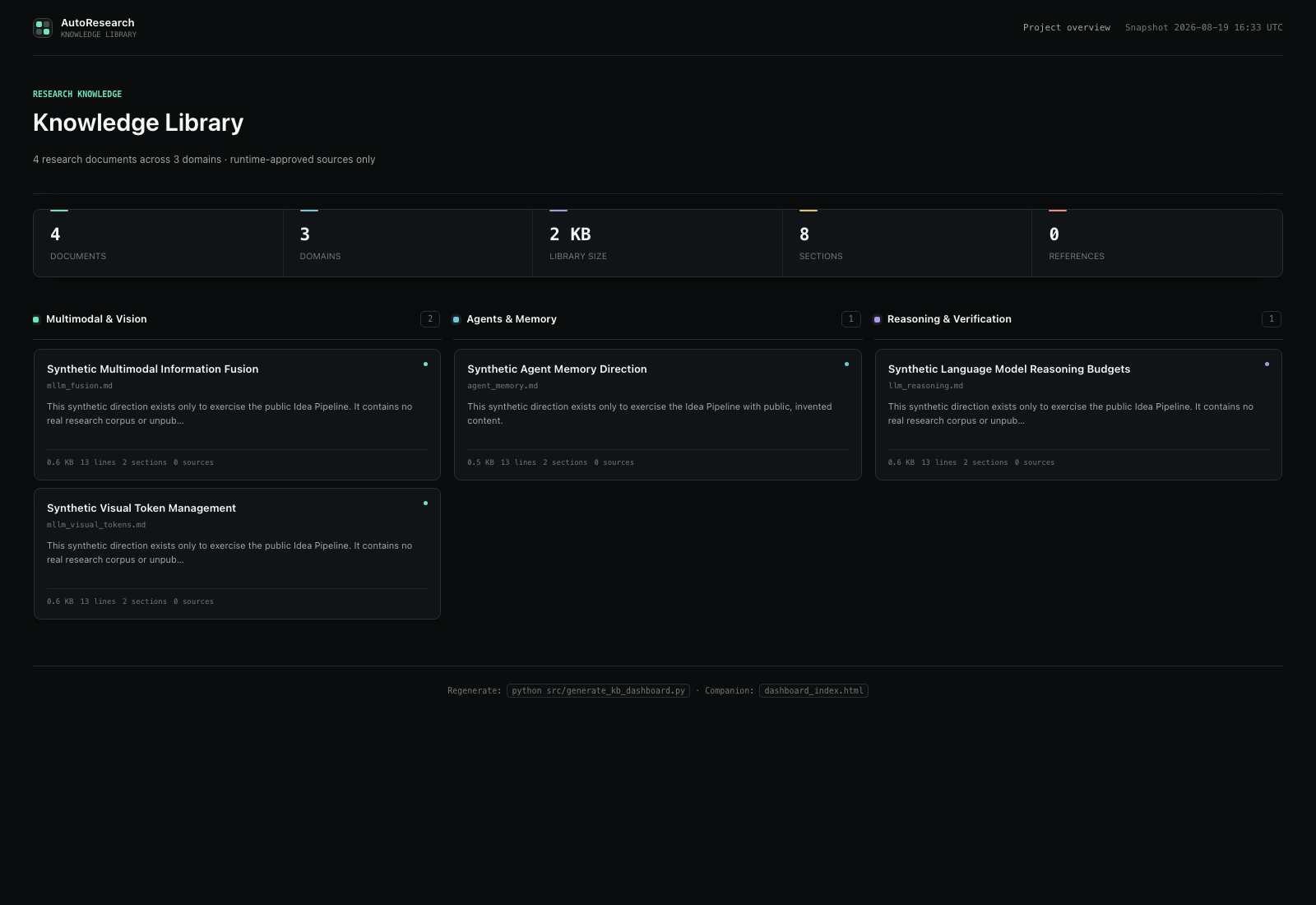Click the agent_memory.md filename
Image resolution: width=1316 pixels, height=905 pixels.
503,386
